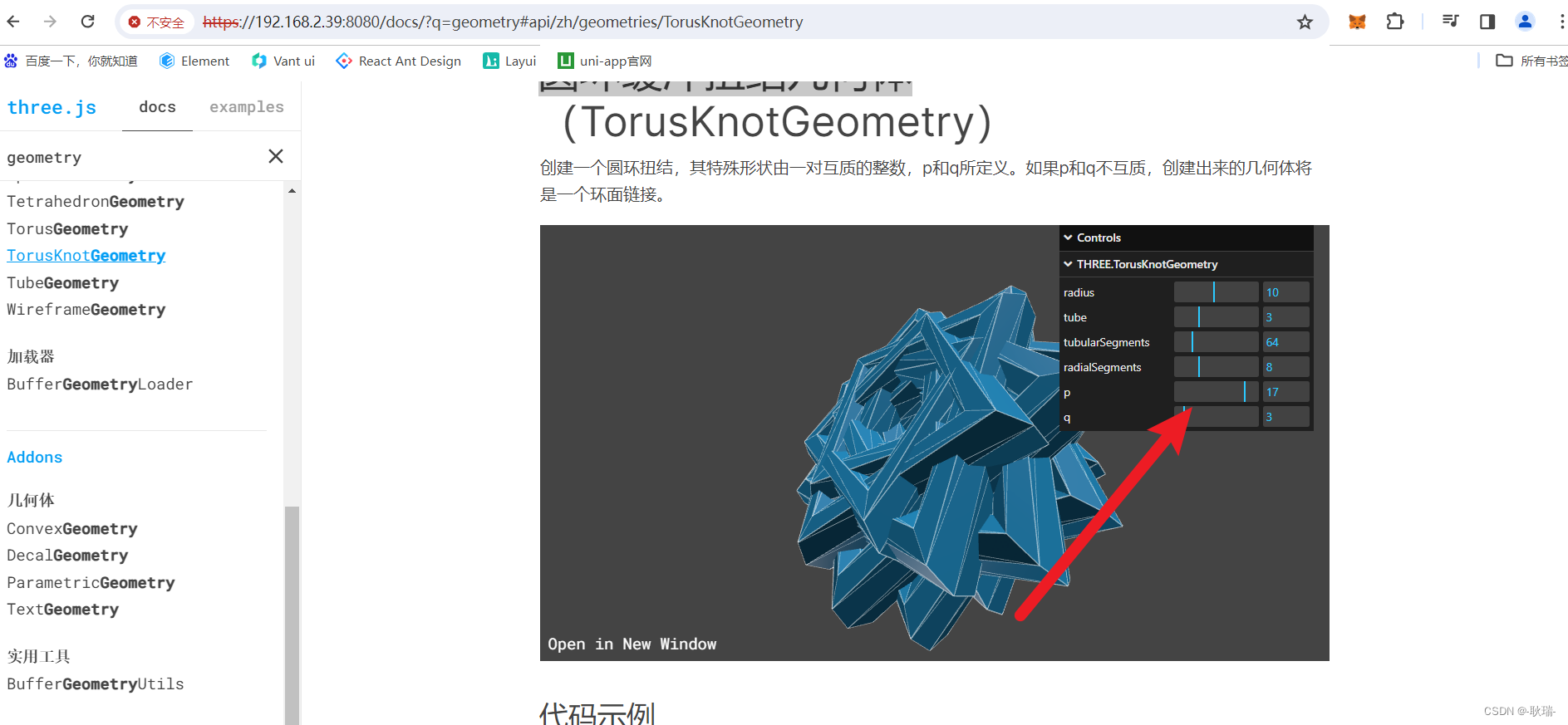Open TorusKnotGeometry docs entry
The width and height of the screenshot is (1568, 725).
pos(86,256)
